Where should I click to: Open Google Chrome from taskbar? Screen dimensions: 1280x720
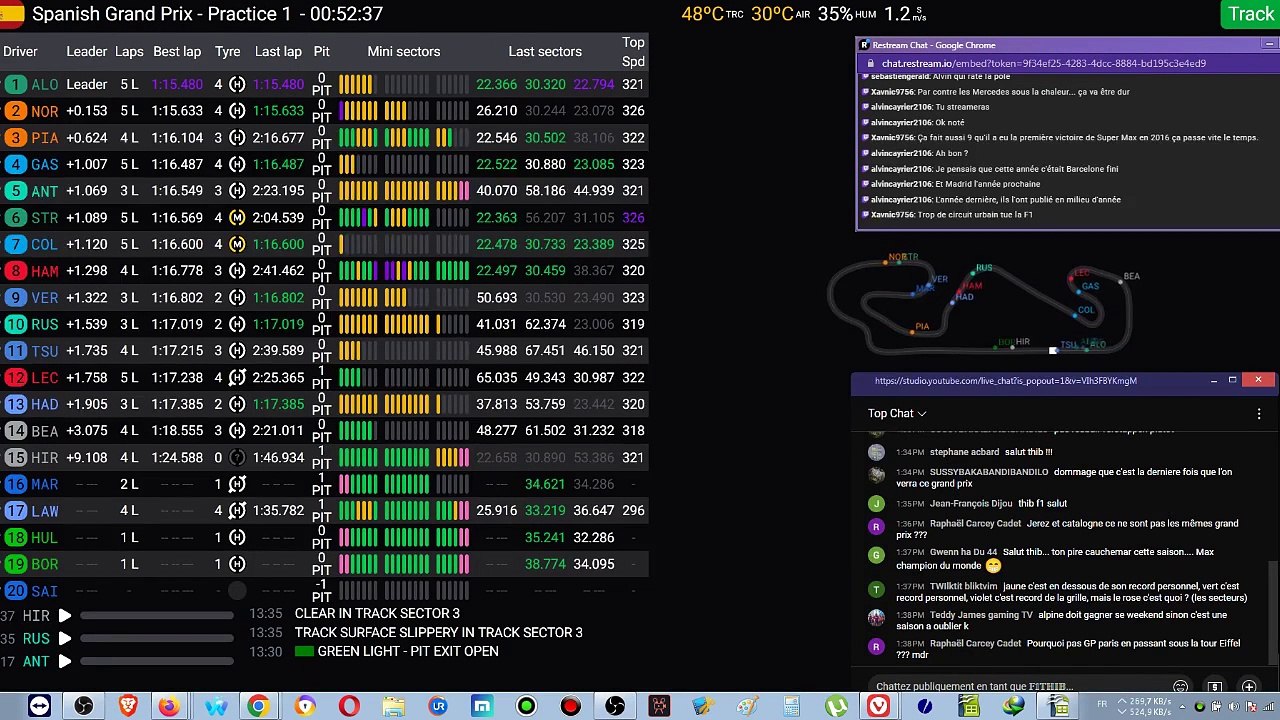[x=258, y=706]
